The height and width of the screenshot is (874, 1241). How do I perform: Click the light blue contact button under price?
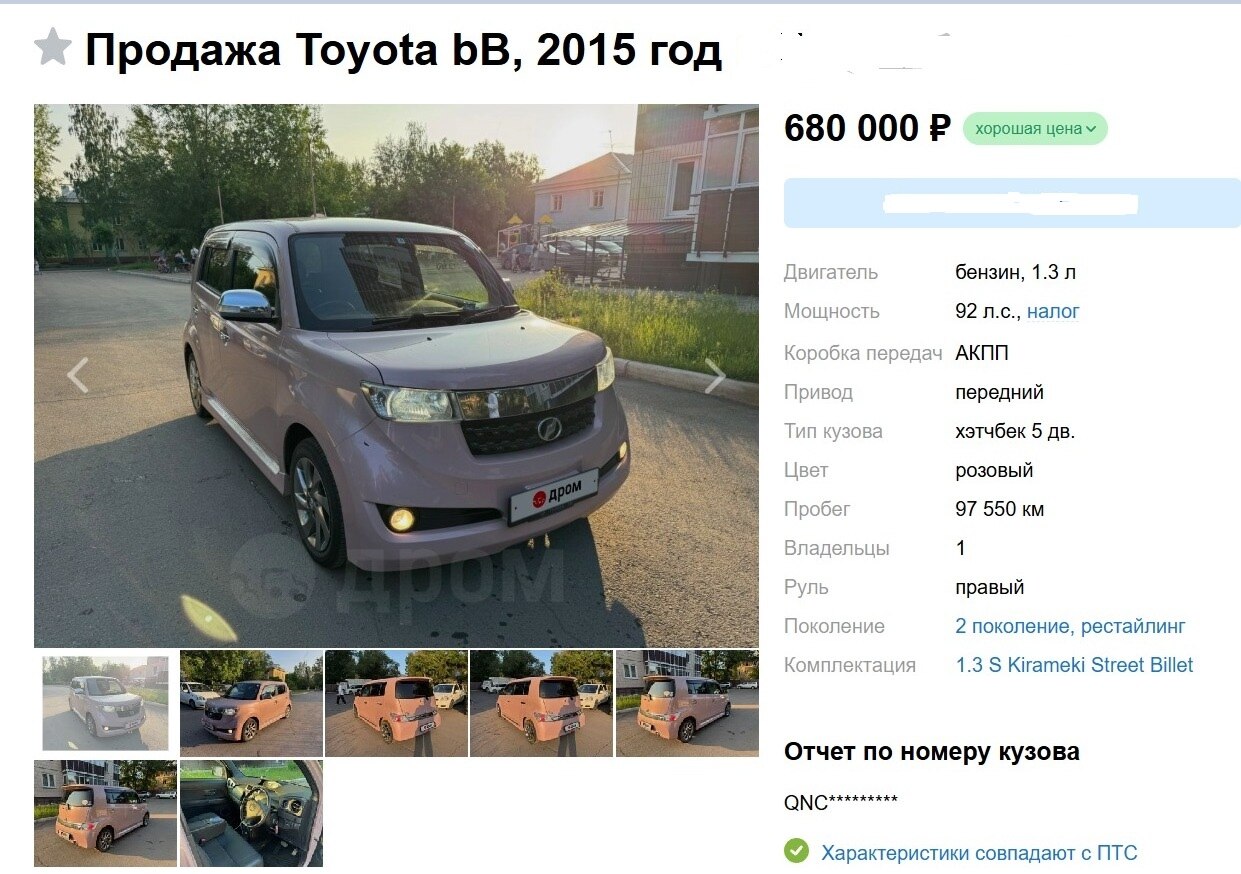tap(1012, 203)
